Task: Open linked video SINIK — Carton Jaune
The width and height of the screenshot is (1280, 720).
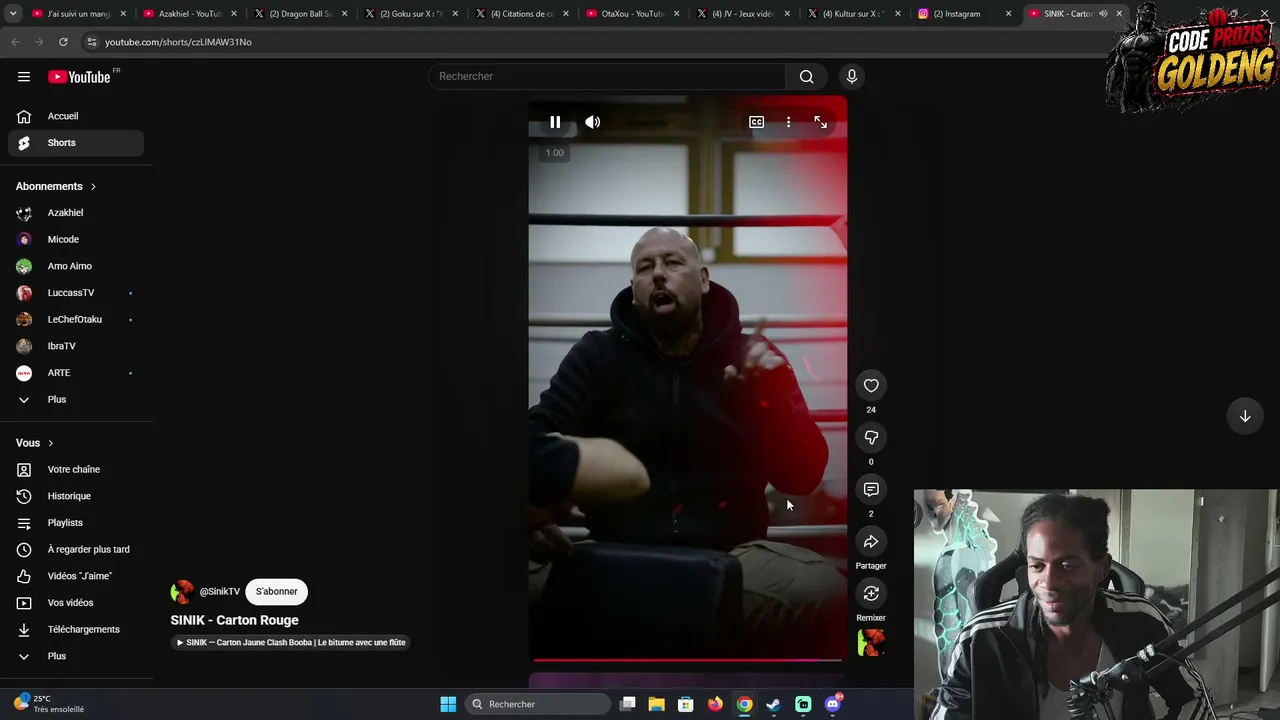Action: (x=291, y=643)
